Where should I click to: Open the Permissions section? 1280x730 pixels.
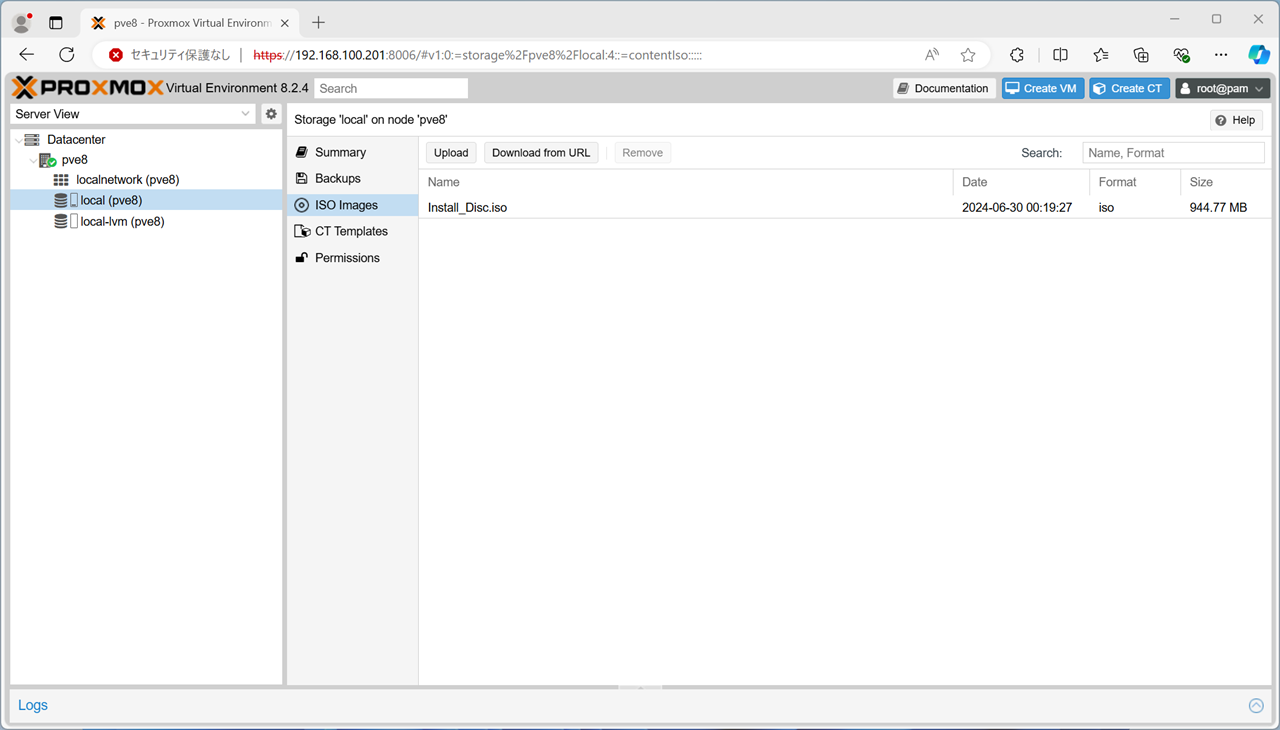(346, 258)
